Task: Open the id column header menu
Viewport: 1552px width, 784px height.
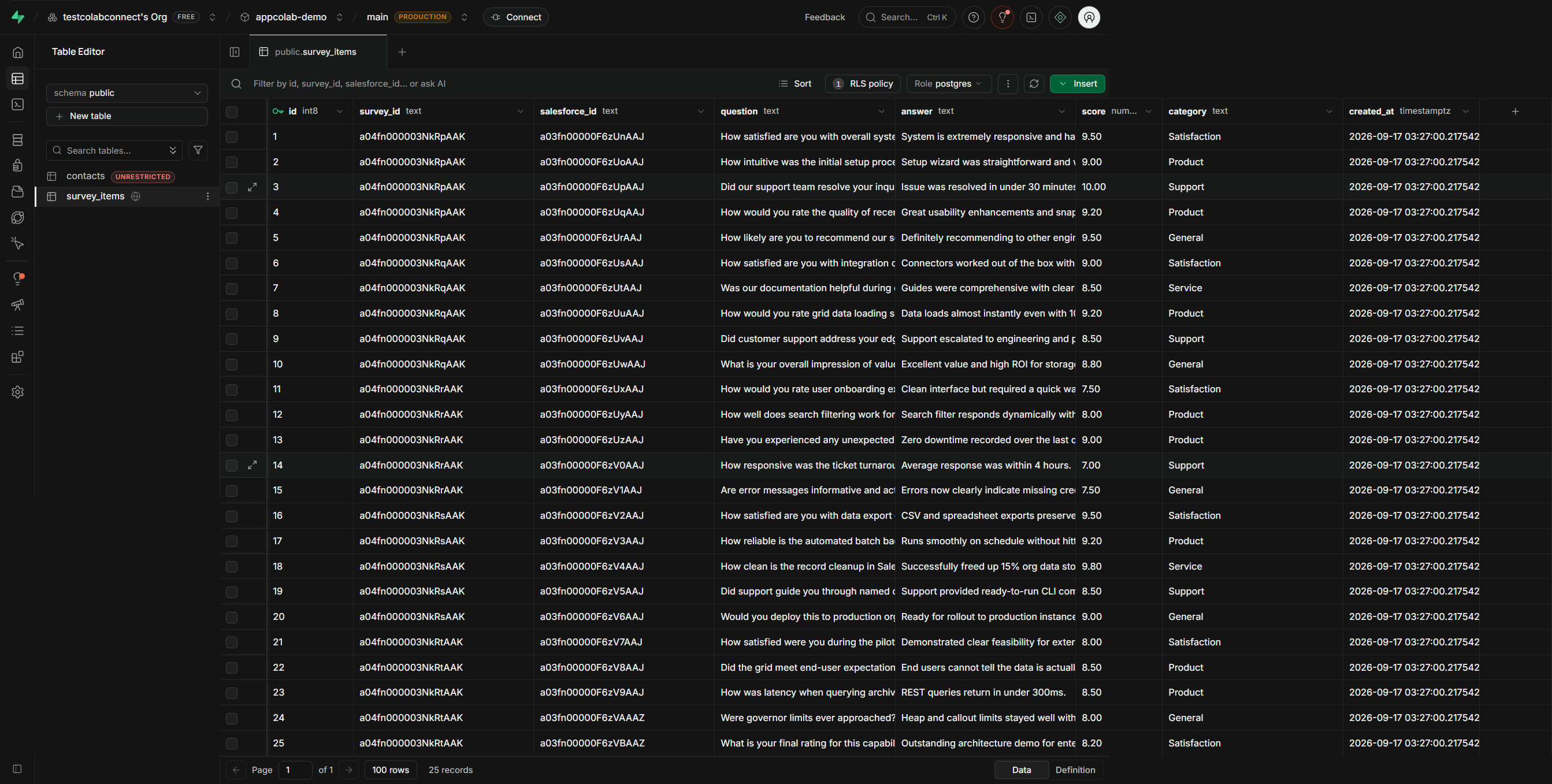Action: coord(339,112)
